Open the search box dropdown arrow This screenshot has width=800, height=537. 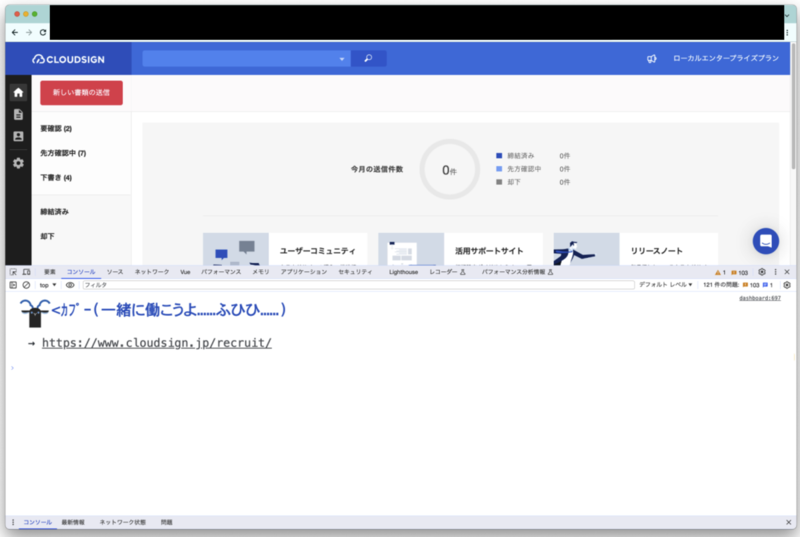click(x=342, y=59)
